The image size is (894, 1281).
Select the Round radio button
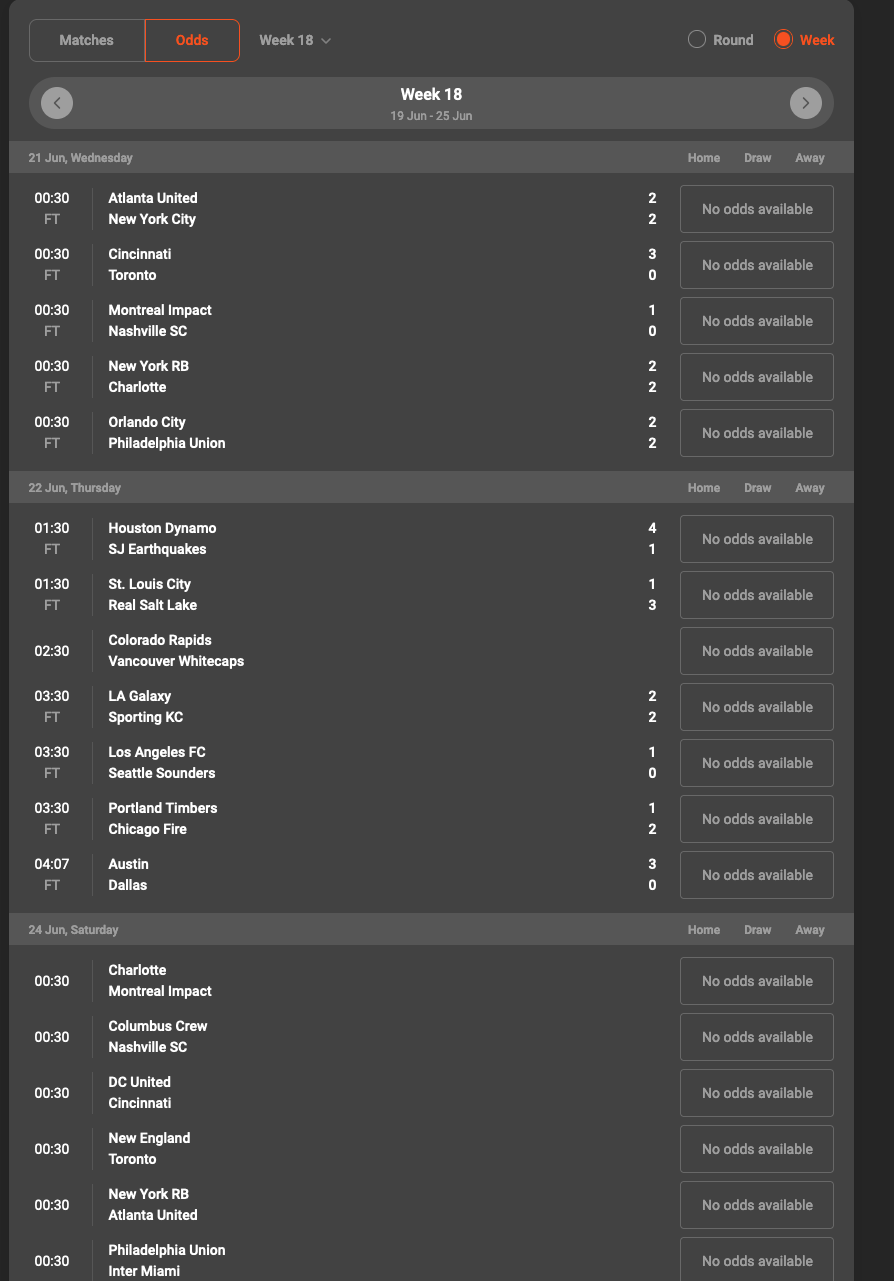(696, 39)
